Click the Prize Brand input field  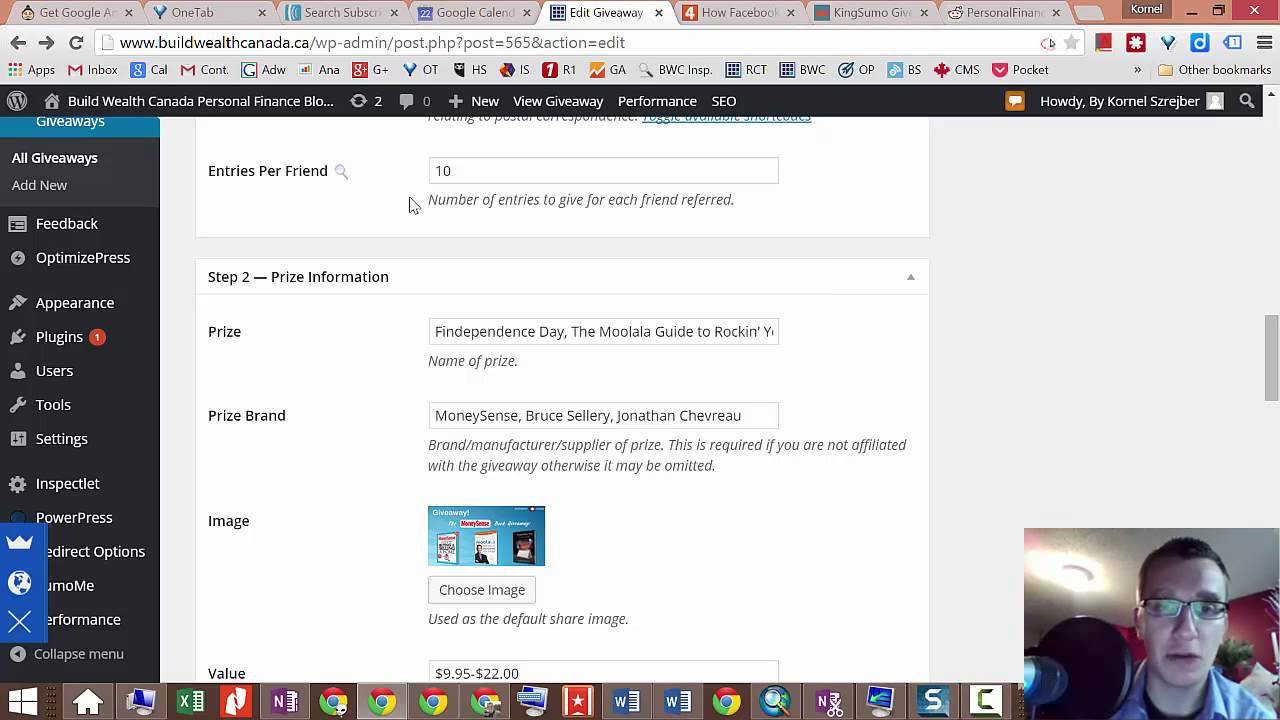click(x=603, y=416)
